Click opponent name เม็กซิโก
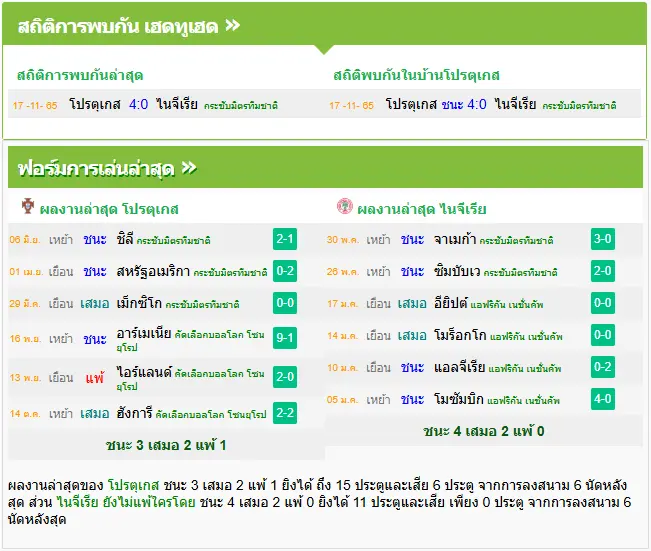651x551 pixels. coord(139,304)
